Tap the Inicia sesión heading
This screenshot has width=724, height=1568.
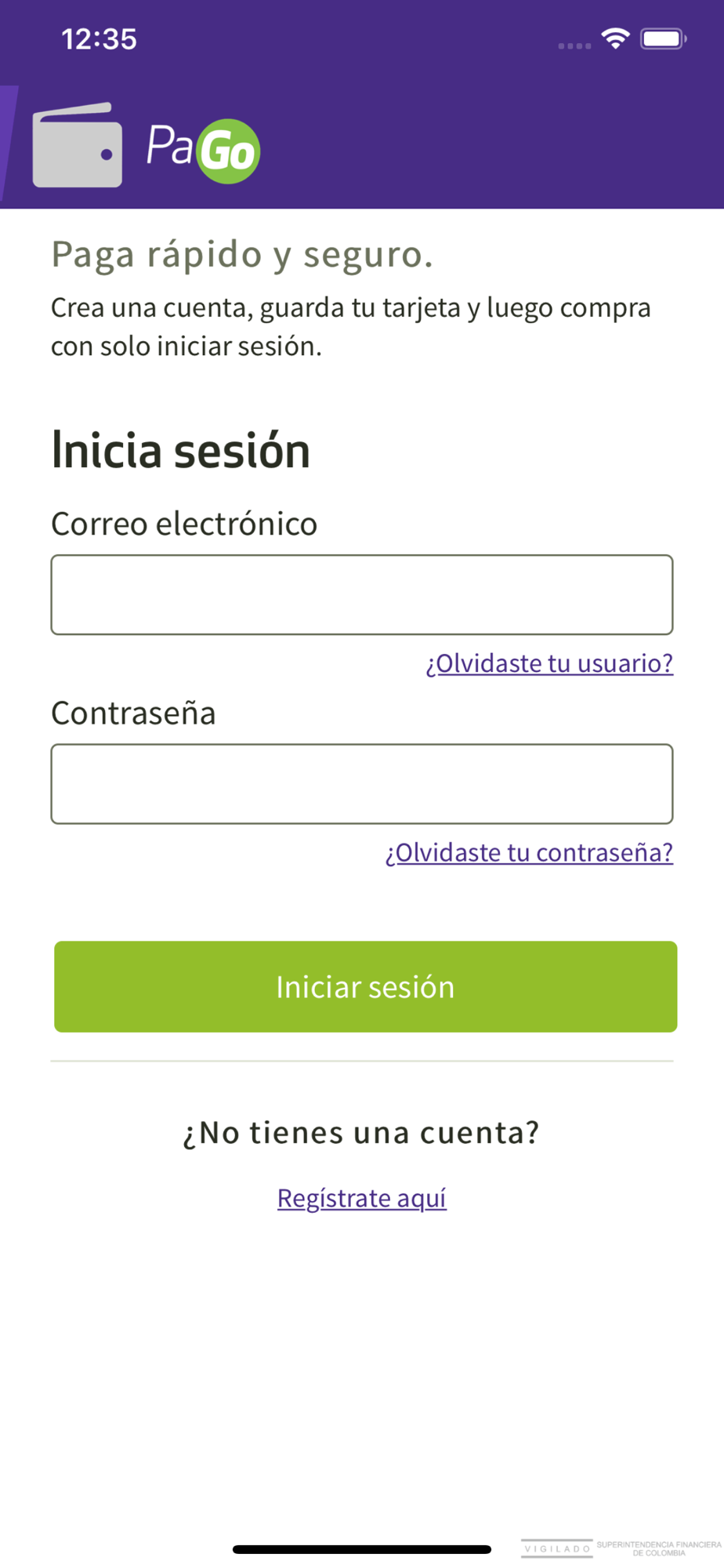pos(181,451)
